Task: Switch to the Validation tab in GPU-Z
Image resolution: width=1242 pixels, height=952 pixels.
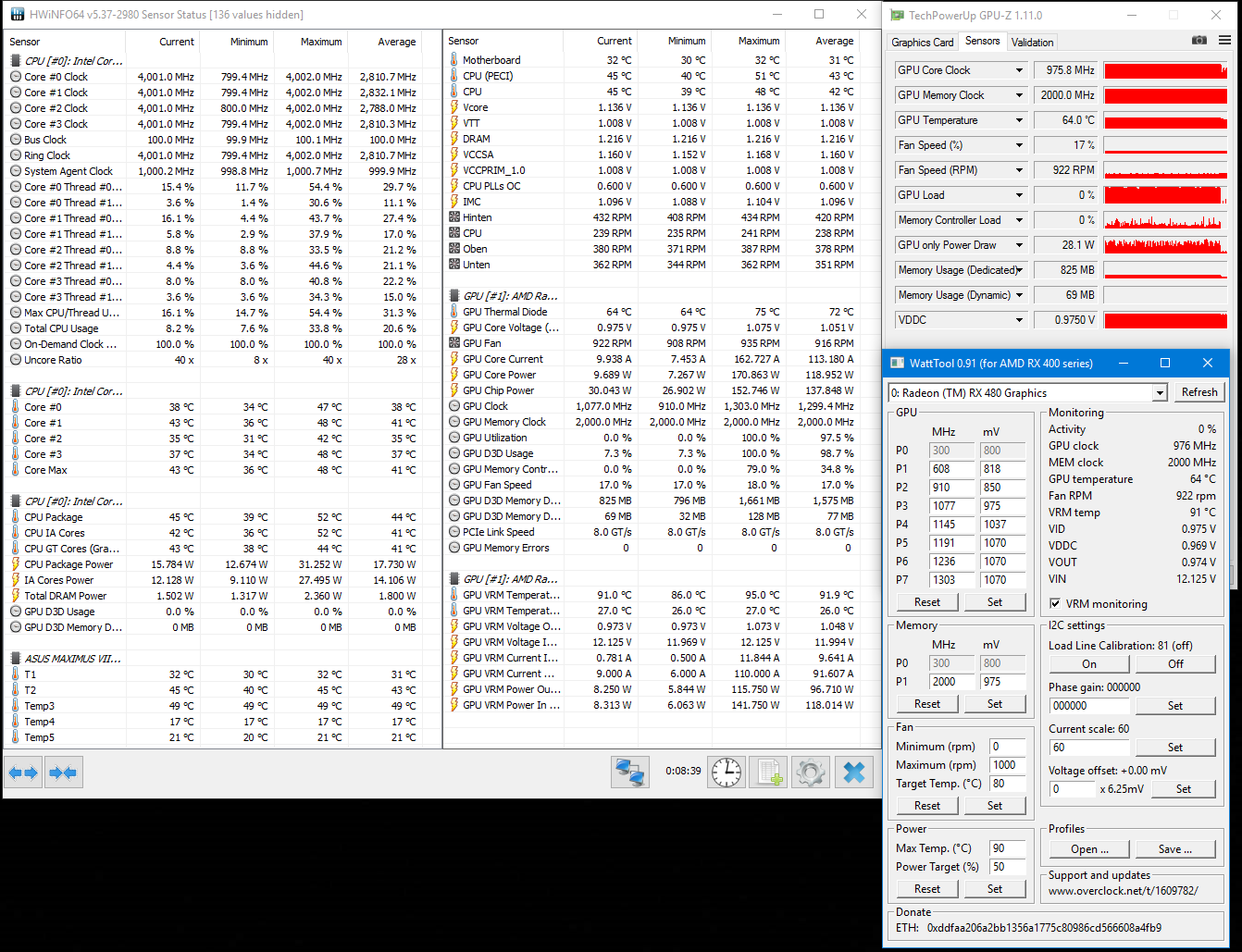Action: pos(1032,43)
